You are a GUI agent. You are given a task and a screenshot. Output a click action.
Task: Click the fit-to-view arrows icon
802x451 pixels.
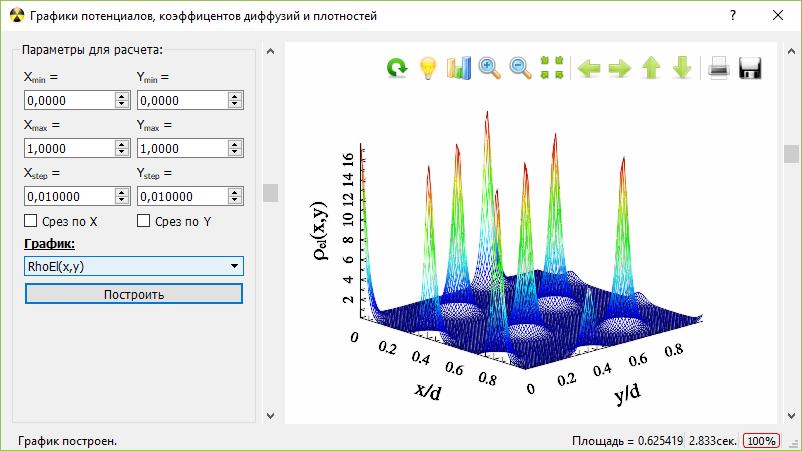click(x=552, y=68)
